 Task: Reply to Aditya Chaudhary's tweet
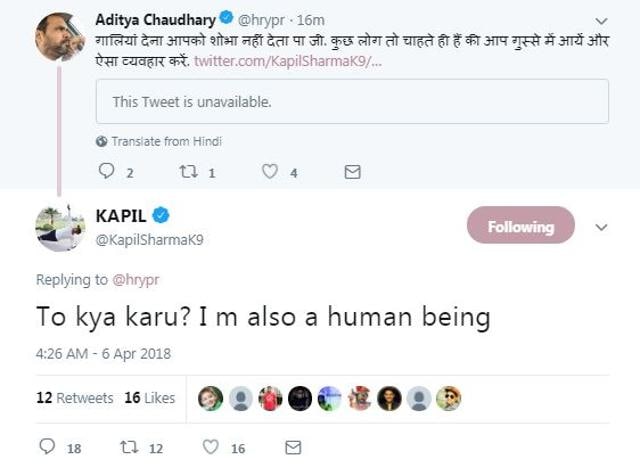pos(107,172)
